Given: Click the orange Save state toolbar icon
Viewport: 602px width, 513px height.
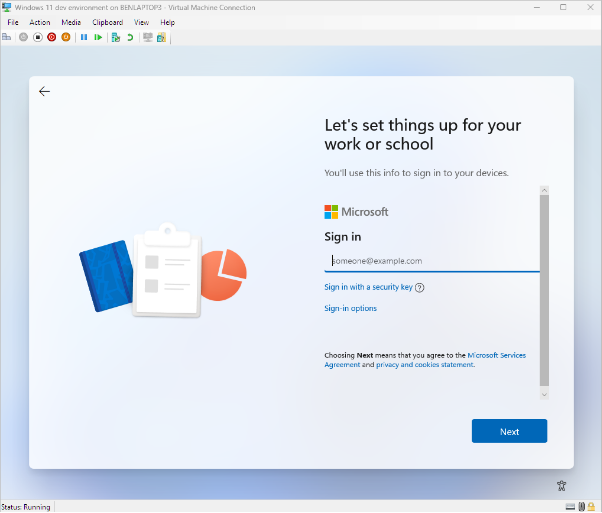Looking at the screenshot, I should point(66,37).
